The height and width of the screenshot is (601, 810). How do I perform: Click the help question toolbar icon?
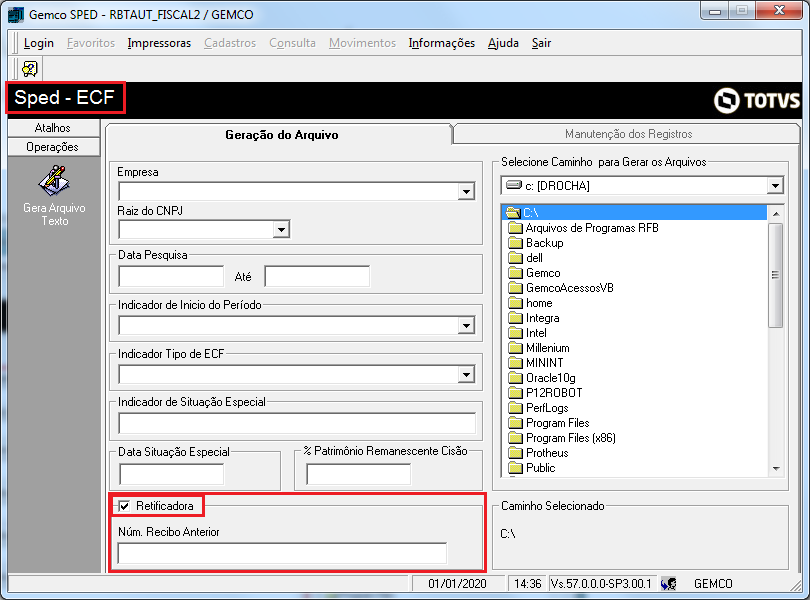pos(30,69)
